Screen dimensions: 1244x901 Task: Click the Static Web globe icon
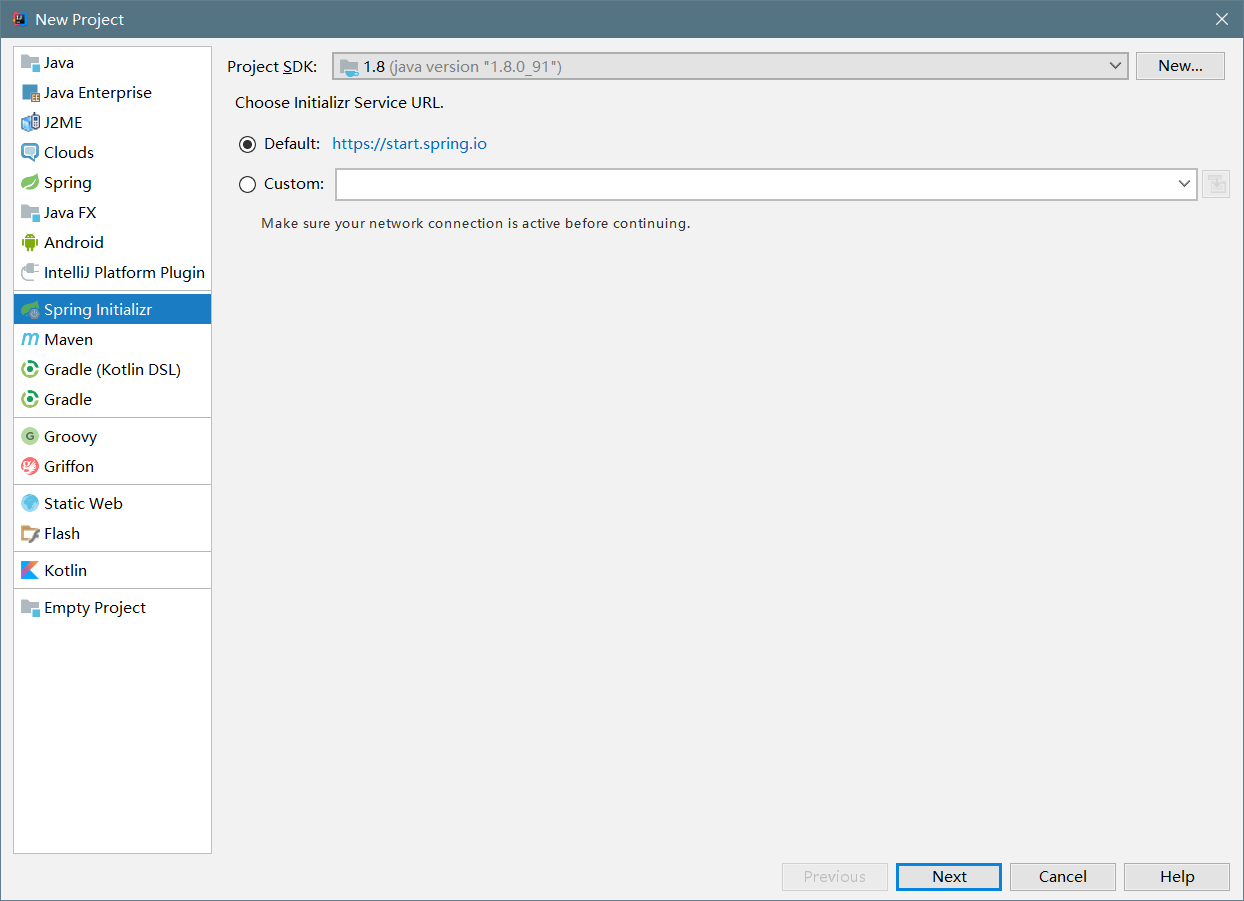(x=30, y=504)
